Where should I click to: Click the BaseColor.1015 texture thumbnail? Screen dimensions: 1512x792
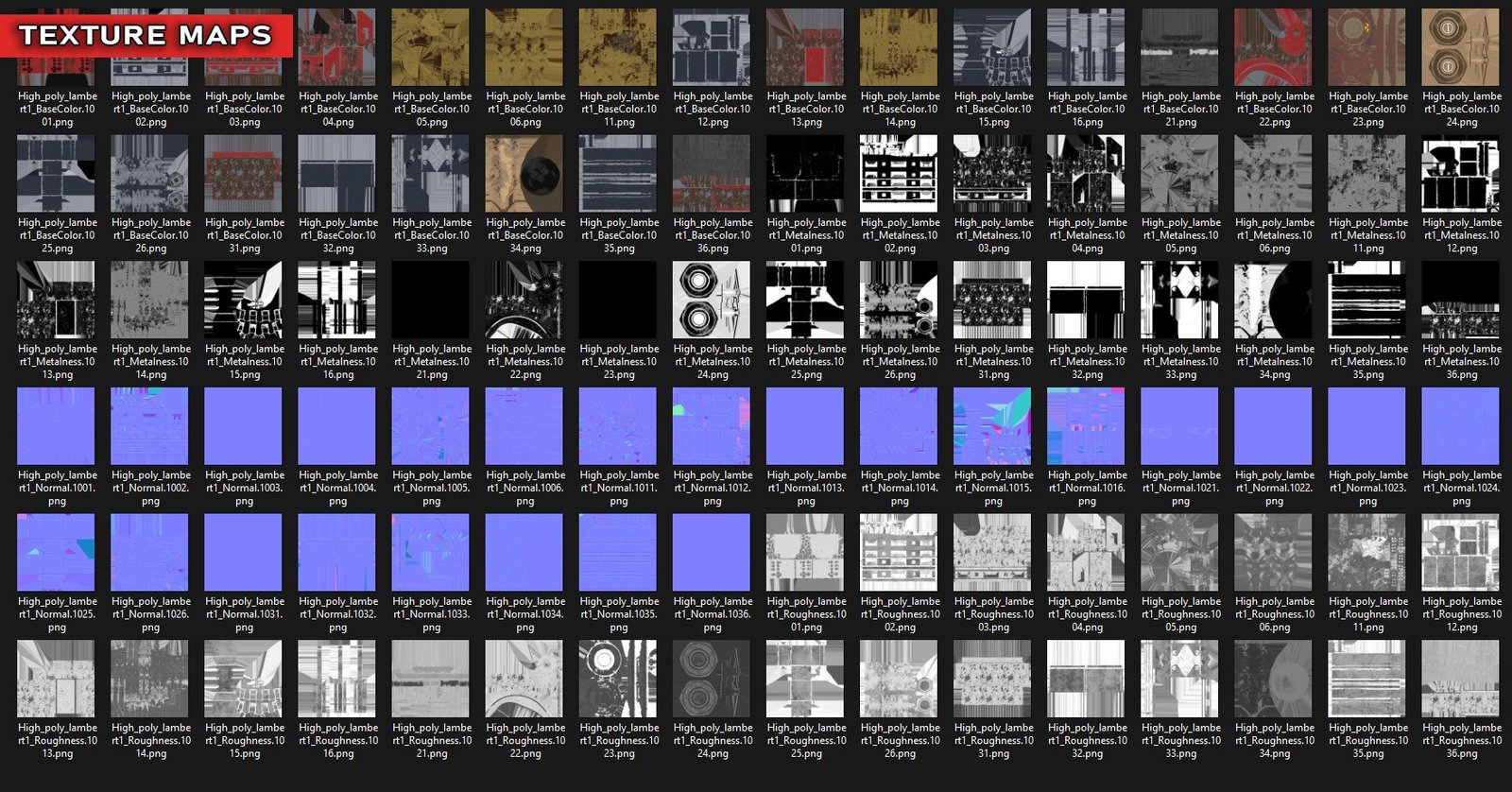pyautogui.click(x=992, y=47)
